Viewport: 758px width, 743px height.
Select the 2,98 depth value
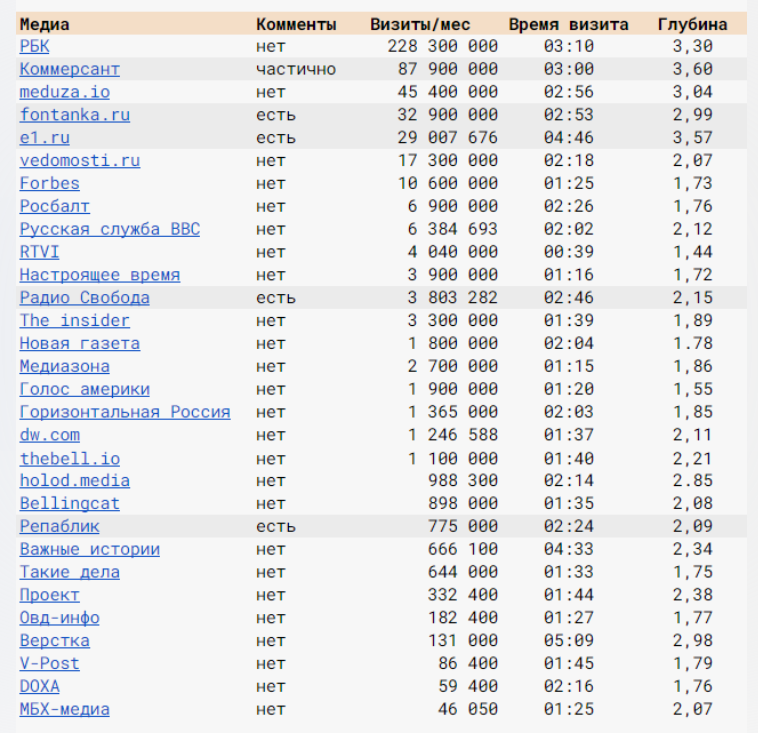click(x=692, y=641)
